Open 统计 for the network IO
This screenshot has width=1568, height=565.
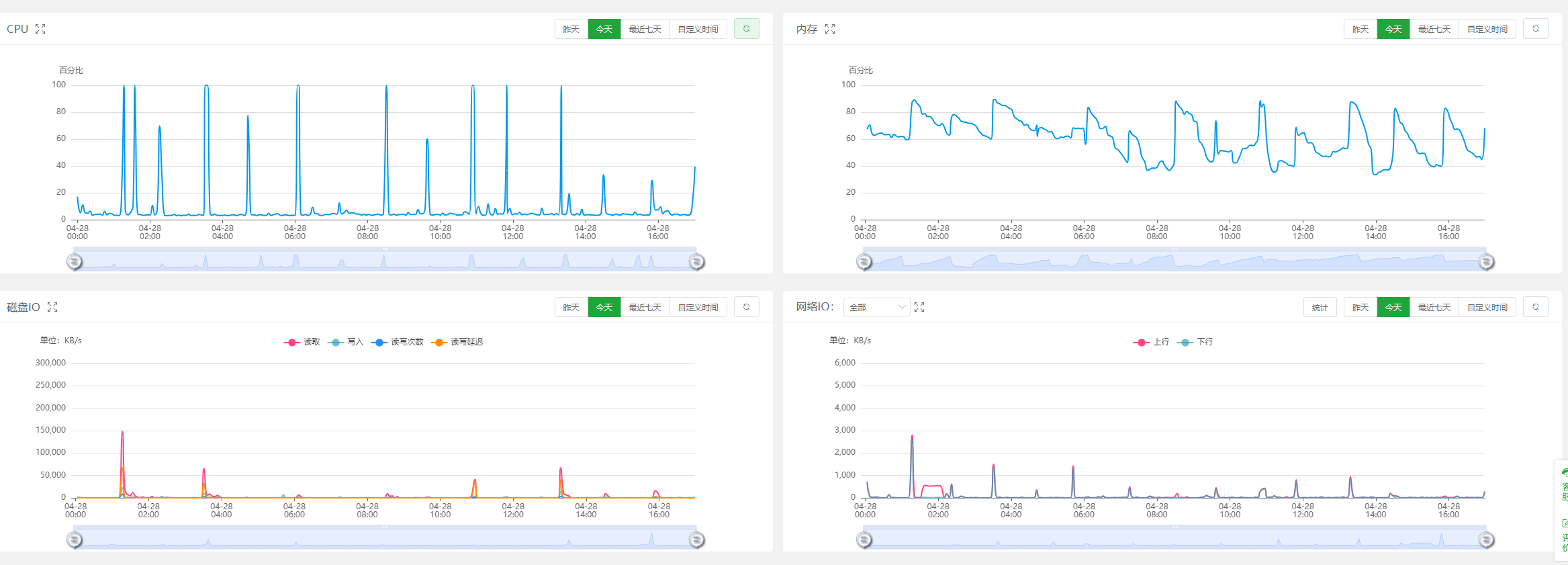click(1320, 307)
